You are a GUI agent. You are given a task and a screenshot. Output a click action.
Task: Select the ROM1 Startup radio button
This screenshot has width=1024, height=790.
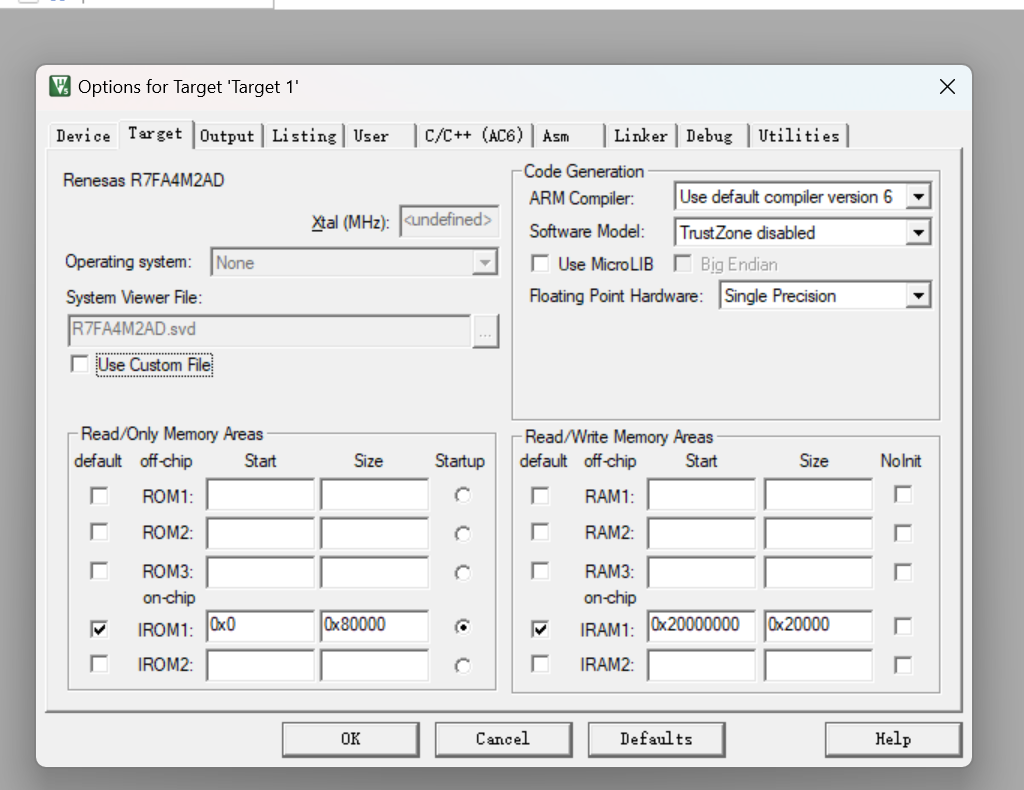click(x=462, y=496)
